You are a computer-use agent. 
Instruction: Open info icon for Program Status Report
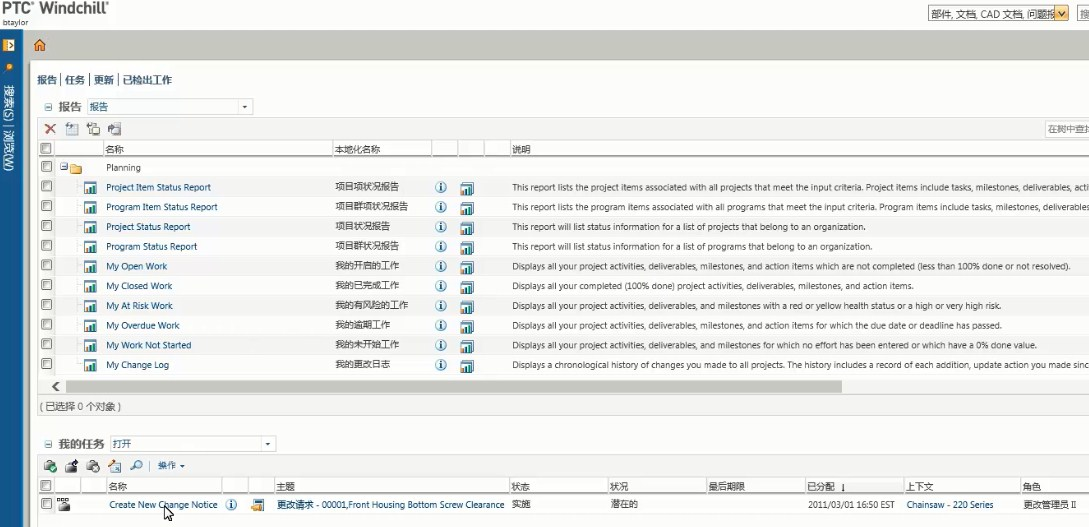440,246
